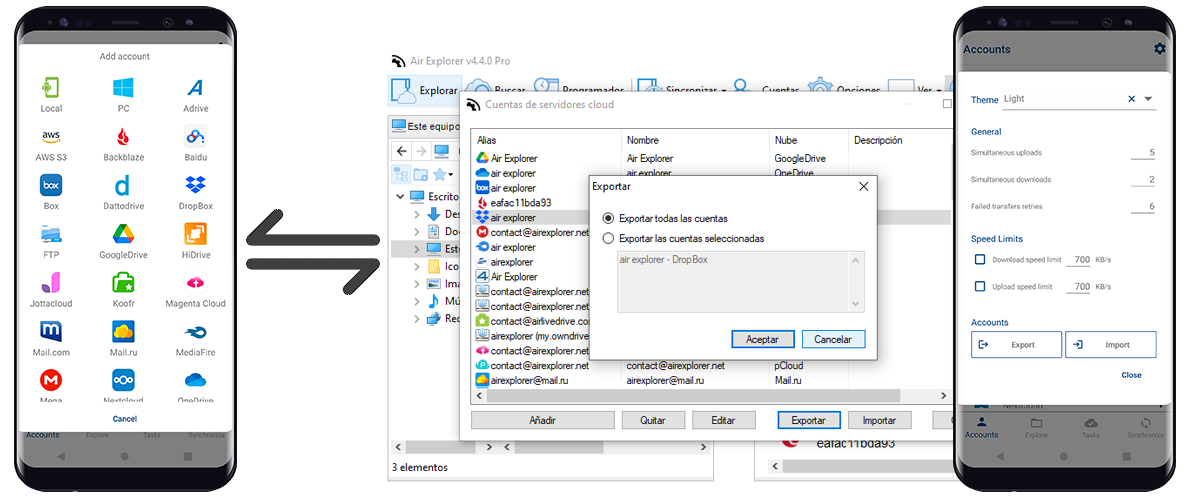
Task: Edit the Simultaneous uploads value field
Action: 1143,153
